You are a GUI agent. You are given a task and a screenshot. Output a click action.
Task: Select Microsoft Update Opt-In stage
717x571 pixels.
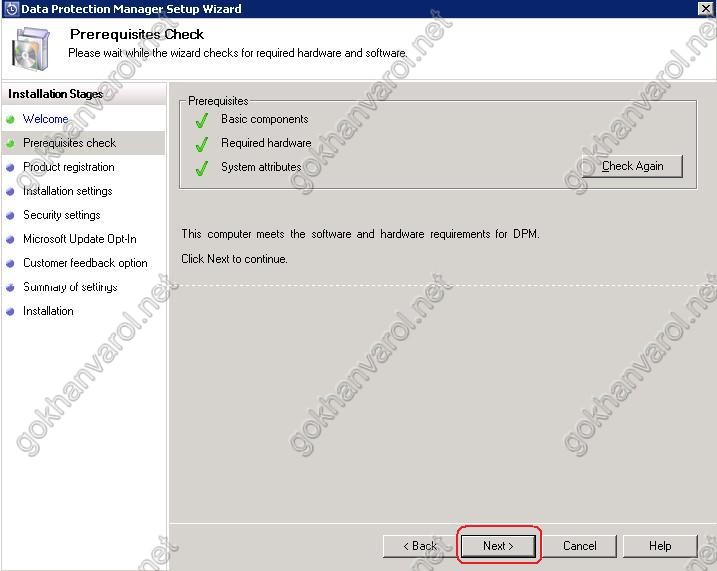[x=79, y=239]
